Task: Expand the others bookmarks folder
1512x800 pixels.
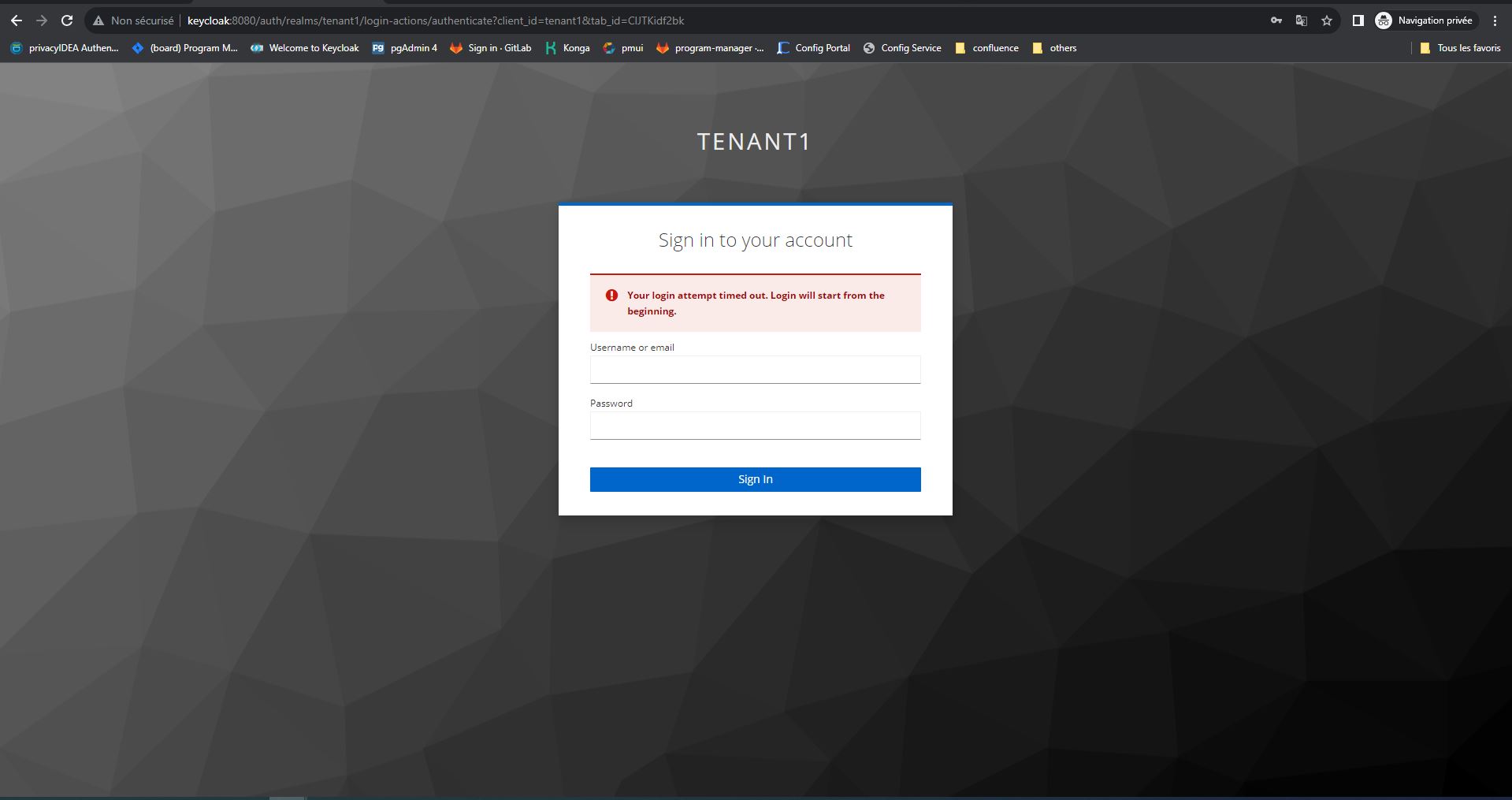Action: point(1054,48)
